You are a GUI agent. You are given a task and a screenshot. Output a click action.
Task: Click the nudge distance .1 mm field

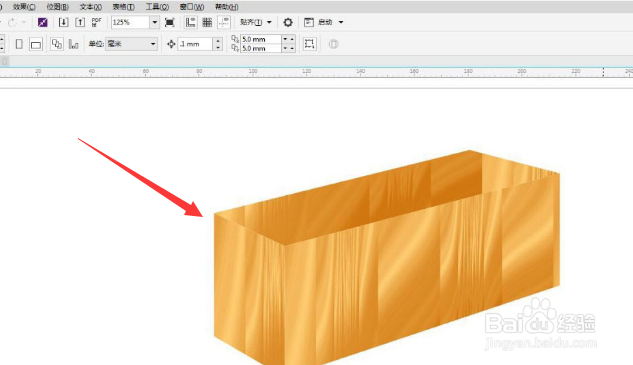point(195,44)
